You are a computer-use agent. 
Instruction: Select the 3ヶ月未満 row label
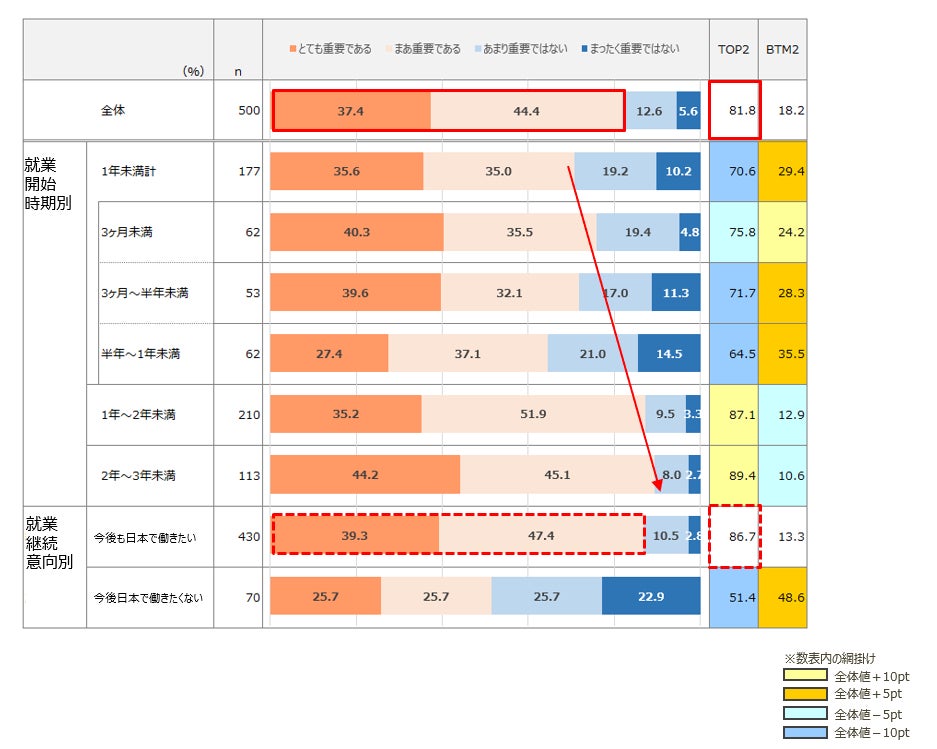point(127,232)
